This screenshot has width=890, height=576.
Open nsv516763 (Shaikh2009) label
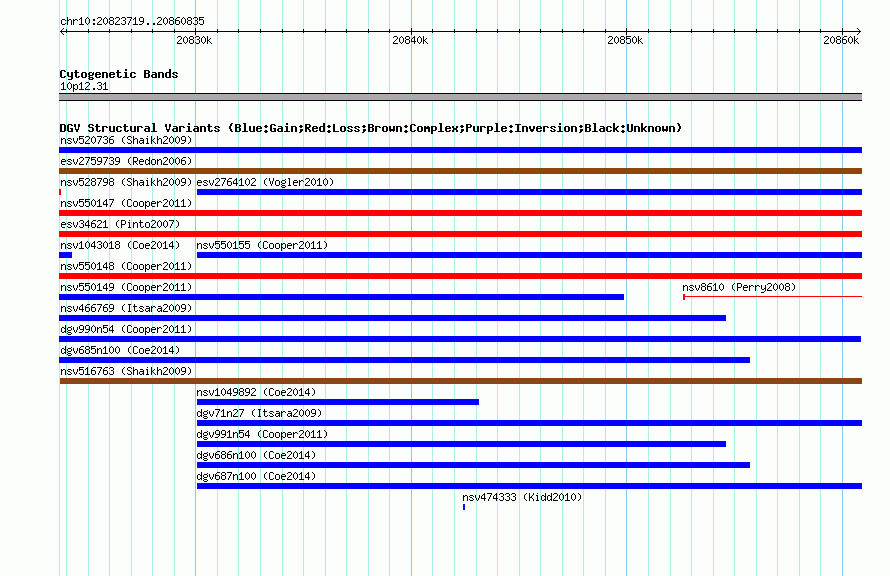click(126, 371)
